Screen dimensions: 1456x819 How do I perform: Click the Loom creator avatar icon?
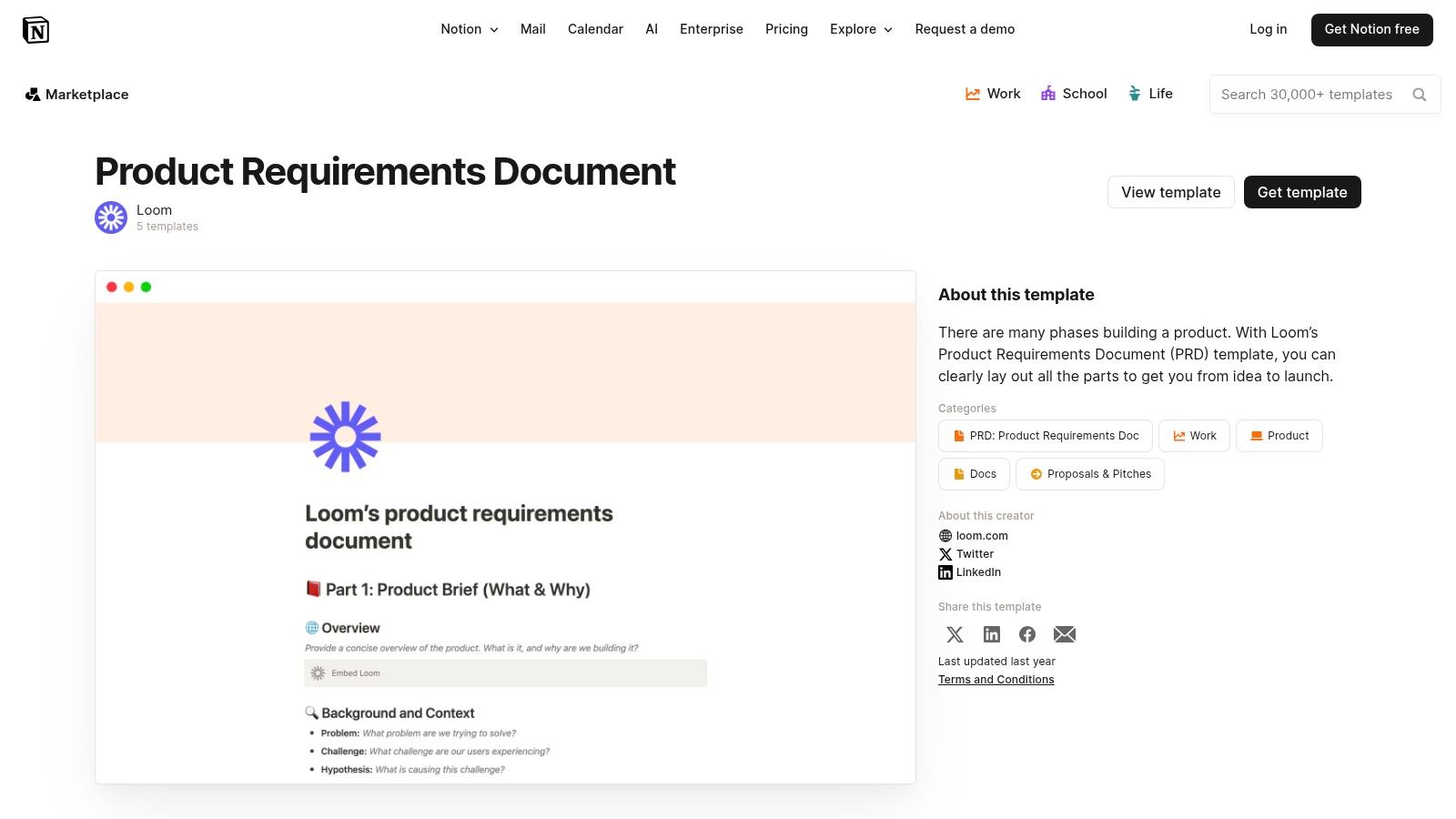tap(111, 217)
